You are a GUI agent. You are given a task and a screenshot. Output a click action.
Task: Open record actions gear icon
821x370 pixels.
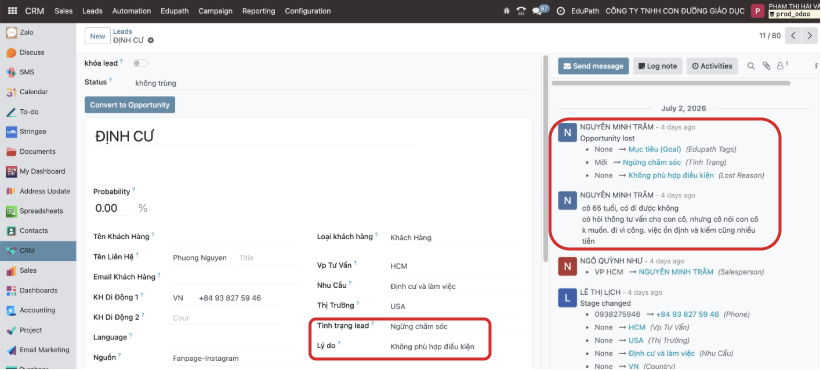[x=151, y=40]
